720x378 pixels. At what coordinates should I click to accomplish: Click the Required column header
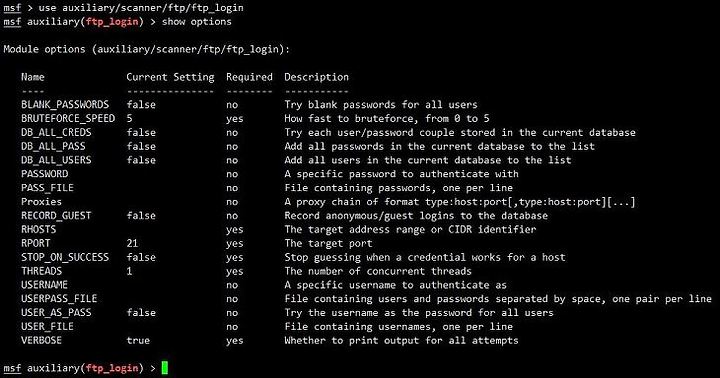[249, 77]
